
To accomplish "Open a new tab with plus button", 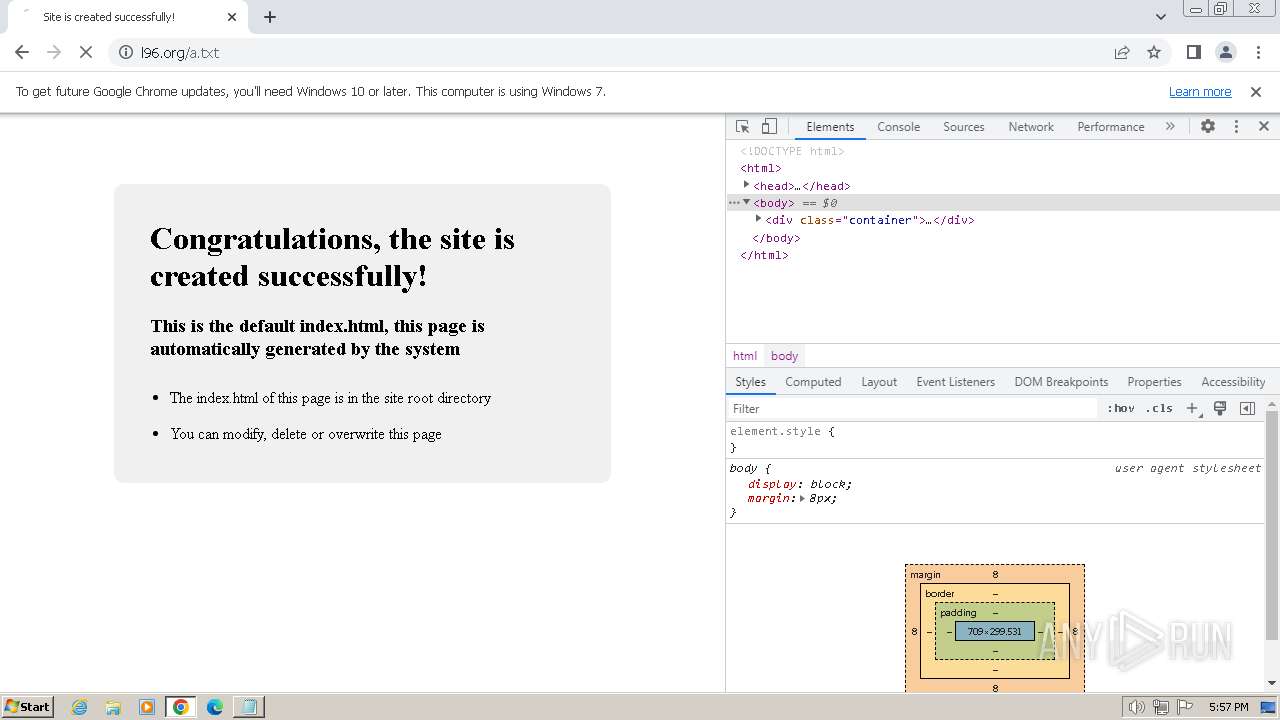I will coord(270,17).
